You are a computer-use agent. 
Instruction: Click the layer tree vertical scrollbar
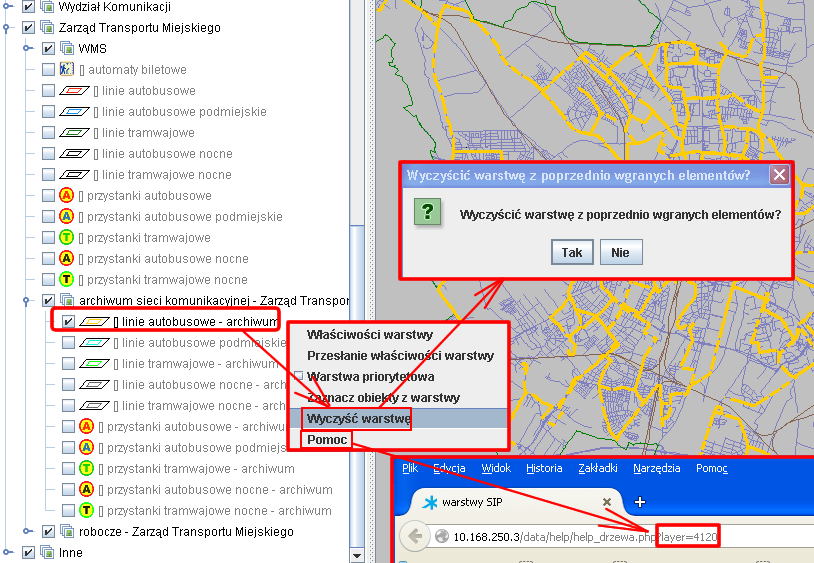[357, 300]
